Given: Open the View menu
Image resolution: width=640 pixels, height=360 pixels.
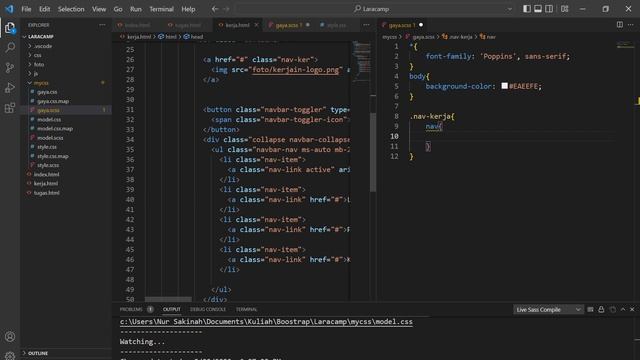Looking at the screenshot, I should tap(99, 9).
